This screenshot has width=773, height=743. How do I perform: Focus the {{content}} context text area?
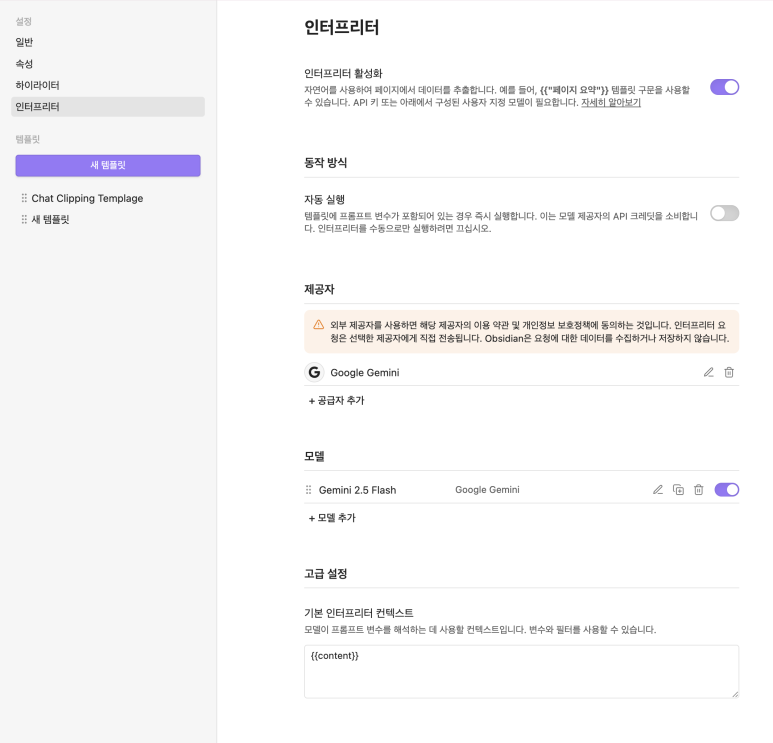[x=521, y=671]
